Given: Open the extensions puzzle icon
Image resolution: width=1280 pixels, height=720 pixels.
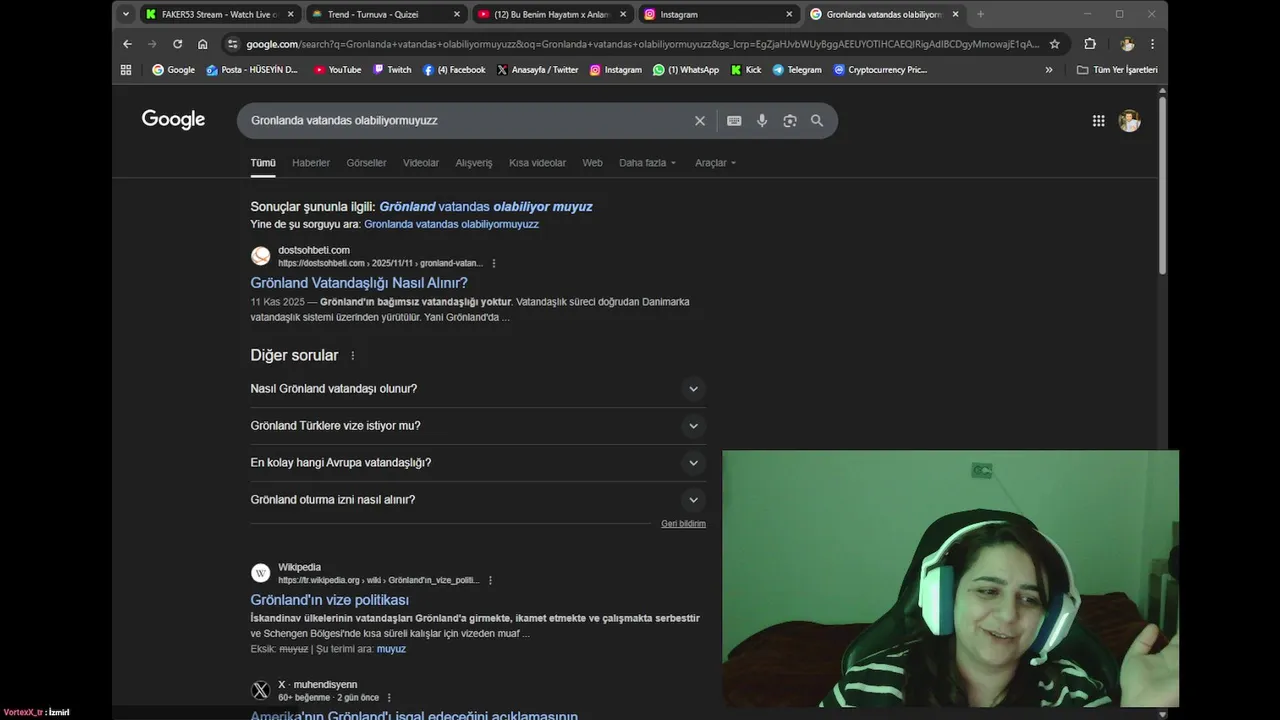Looking at the screenshot, I should click(1090, 44).
